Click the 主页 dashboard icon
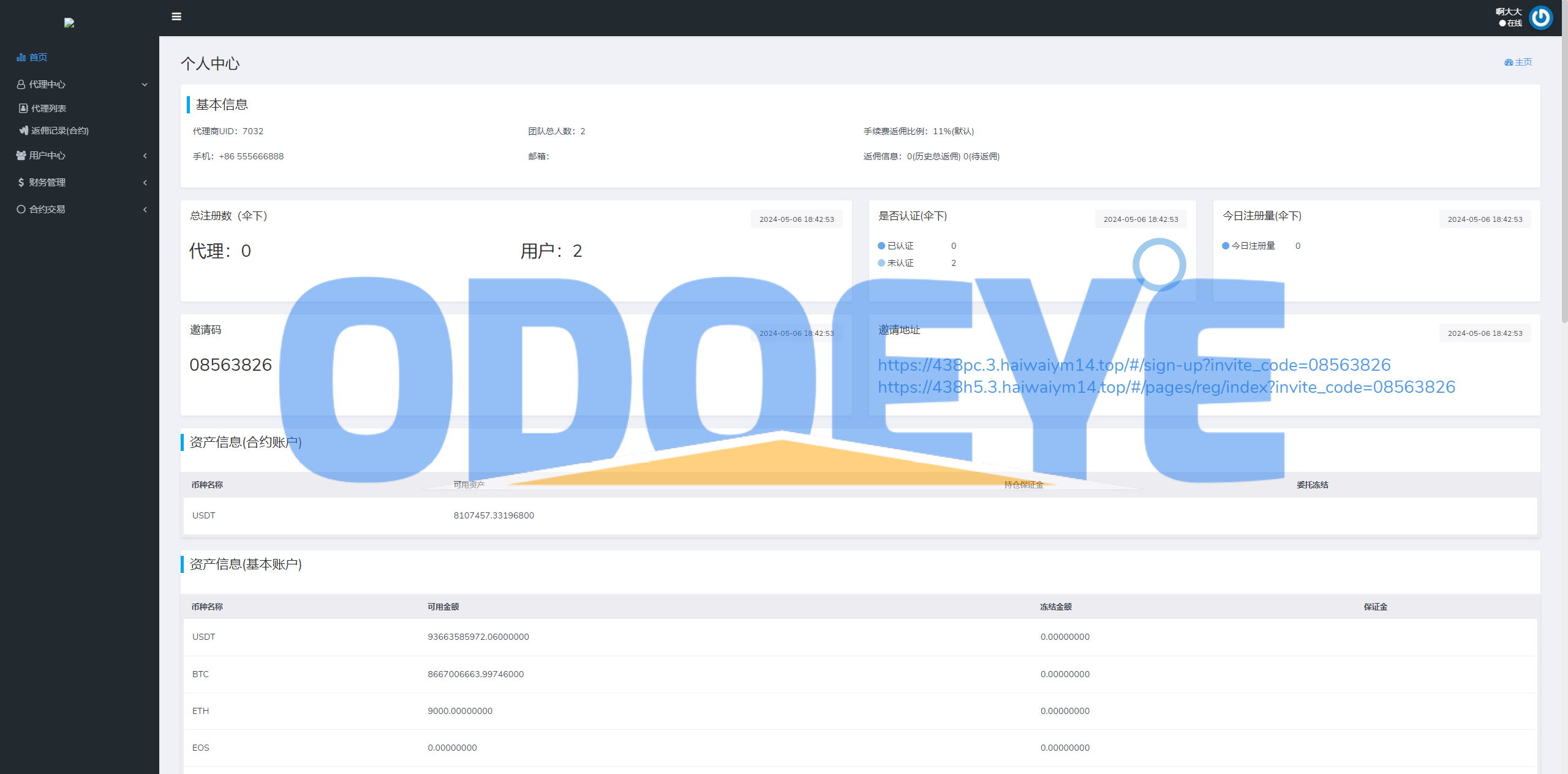This screenshot has height=774, width=1568. coord(1509,63)
